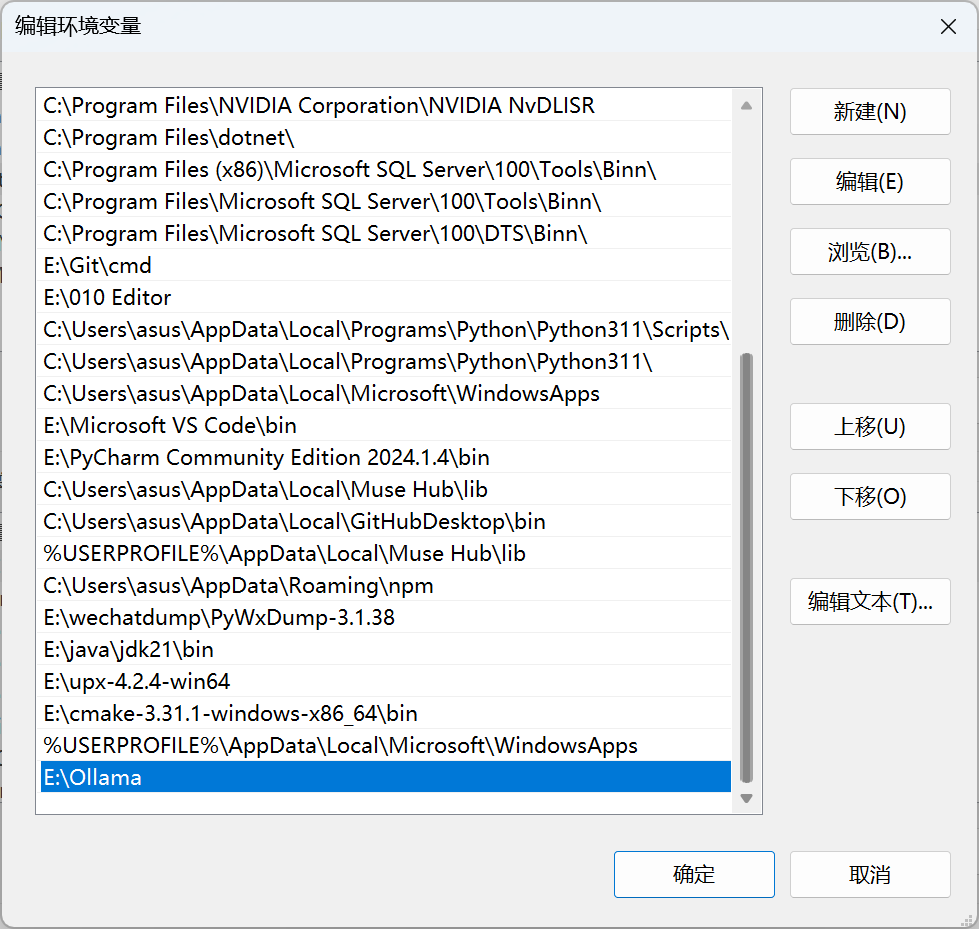Confirm changes with 确定 button

pos(694,874)
